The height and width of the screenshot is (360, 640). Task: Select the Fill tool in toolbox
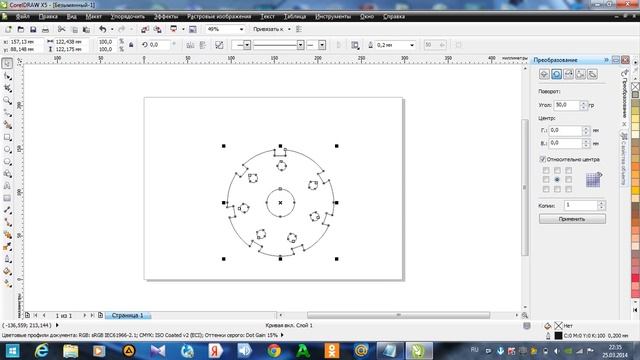tap(7, 271)
